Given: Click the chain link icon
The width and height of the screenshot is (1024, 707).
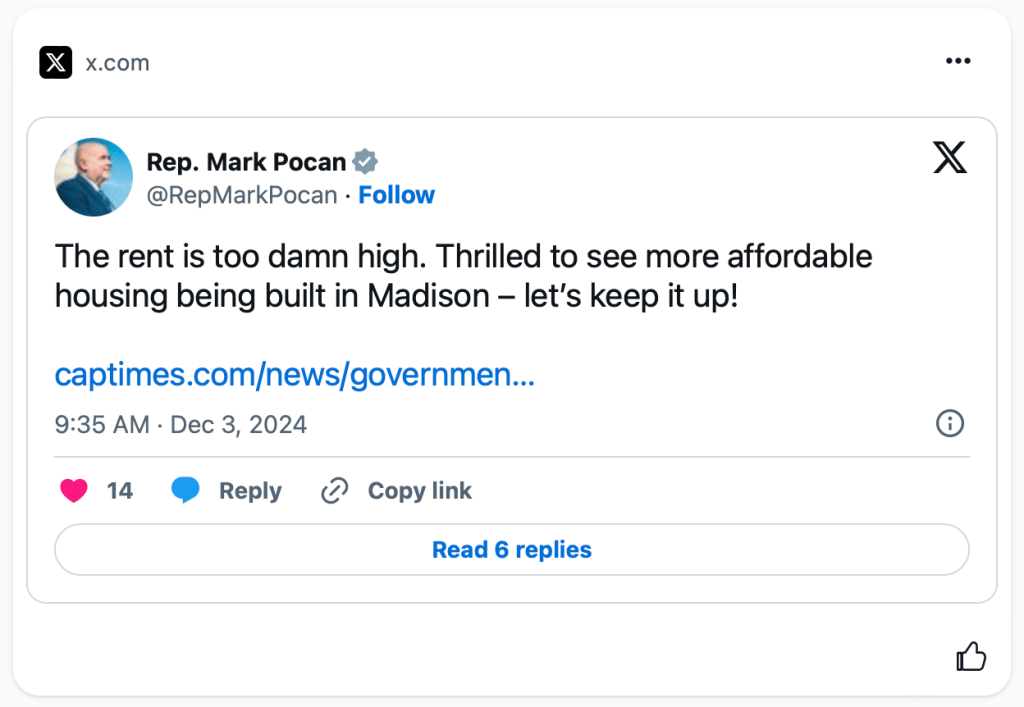Looking at the screenshot, I should (334, 491).
